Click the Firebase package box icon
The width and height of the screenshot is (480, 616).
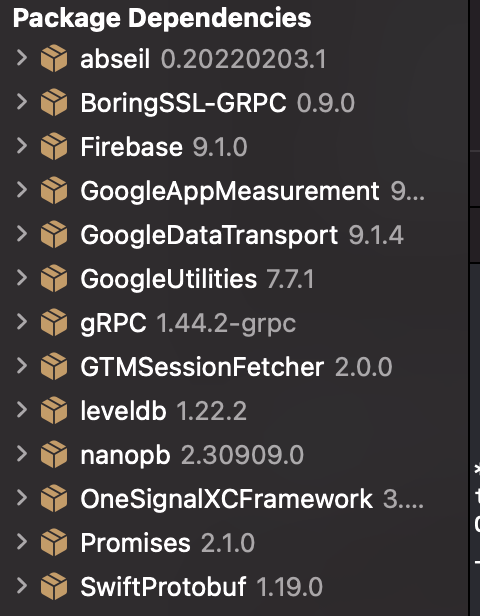(x=54, y=147)
